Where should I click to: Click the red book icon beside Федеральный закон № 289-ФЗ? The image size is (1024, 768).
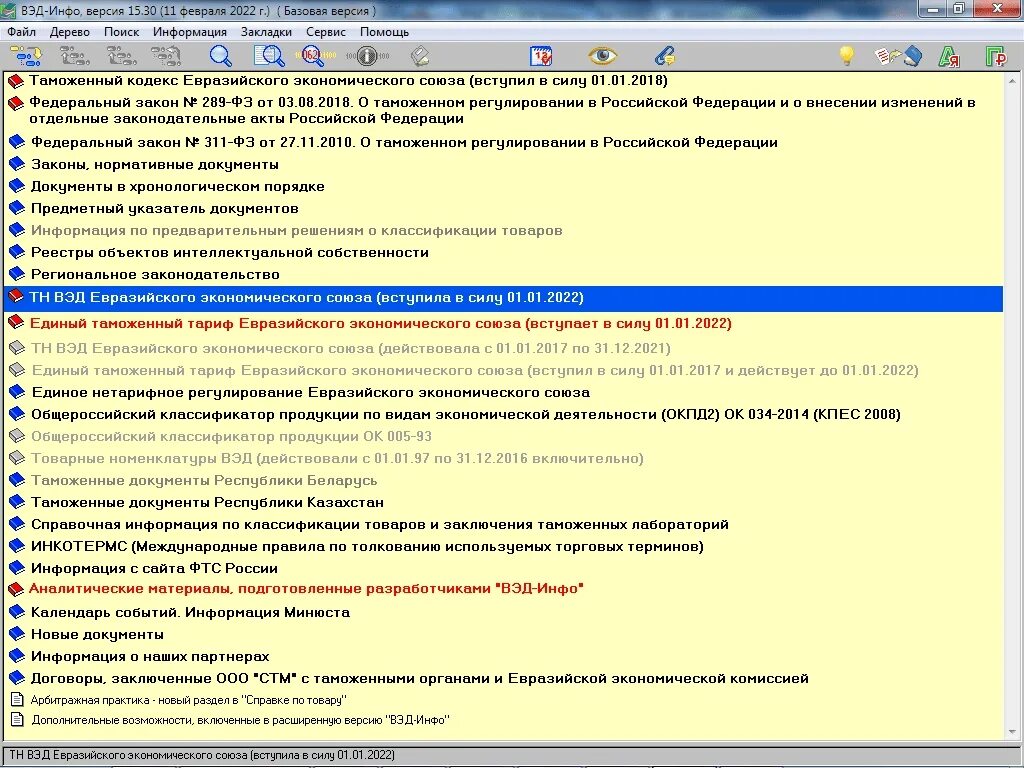point(16,103)
